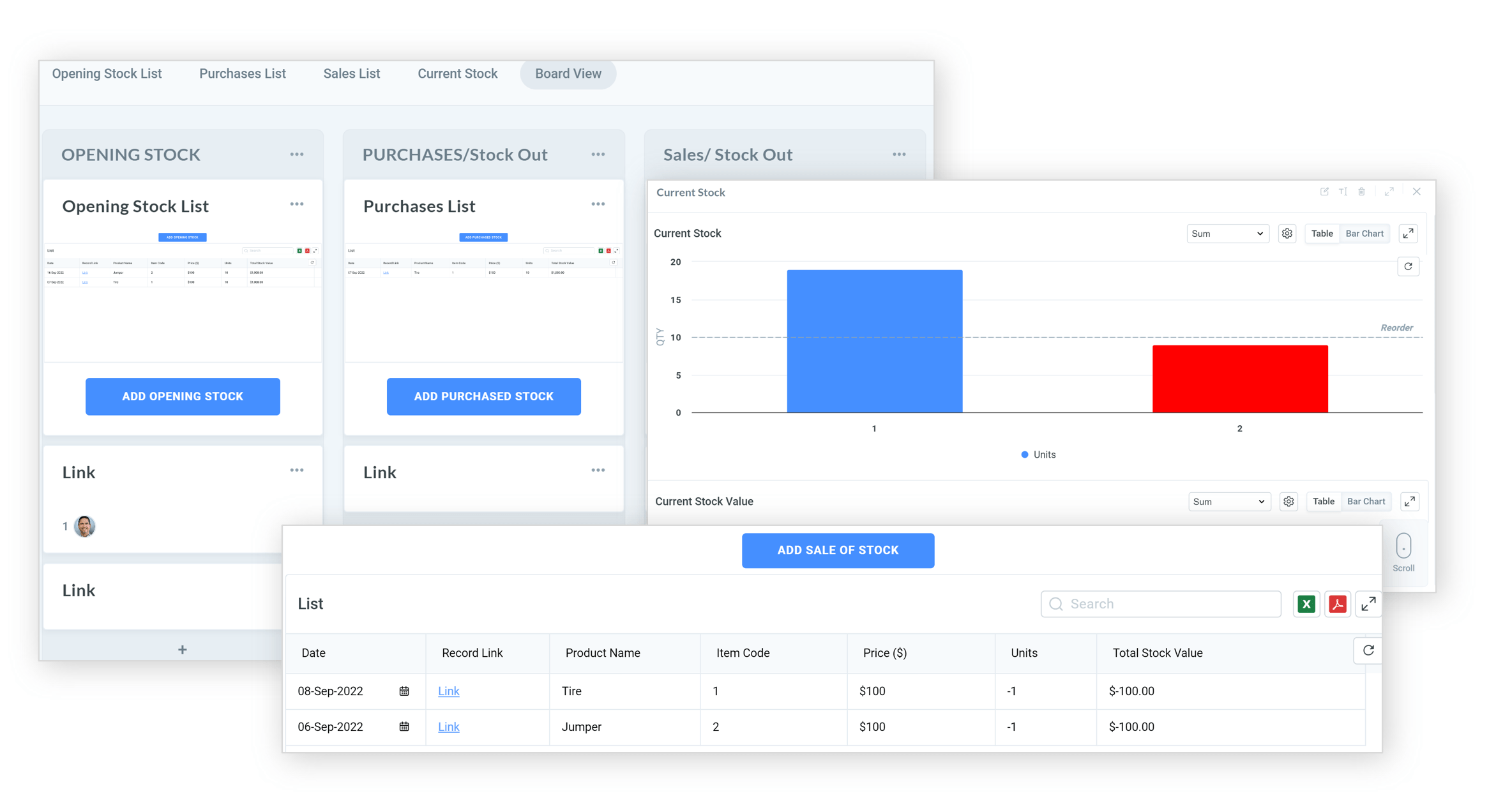Open the Sum dropdown for Current Stock Value

click(x=1228, y=501)
